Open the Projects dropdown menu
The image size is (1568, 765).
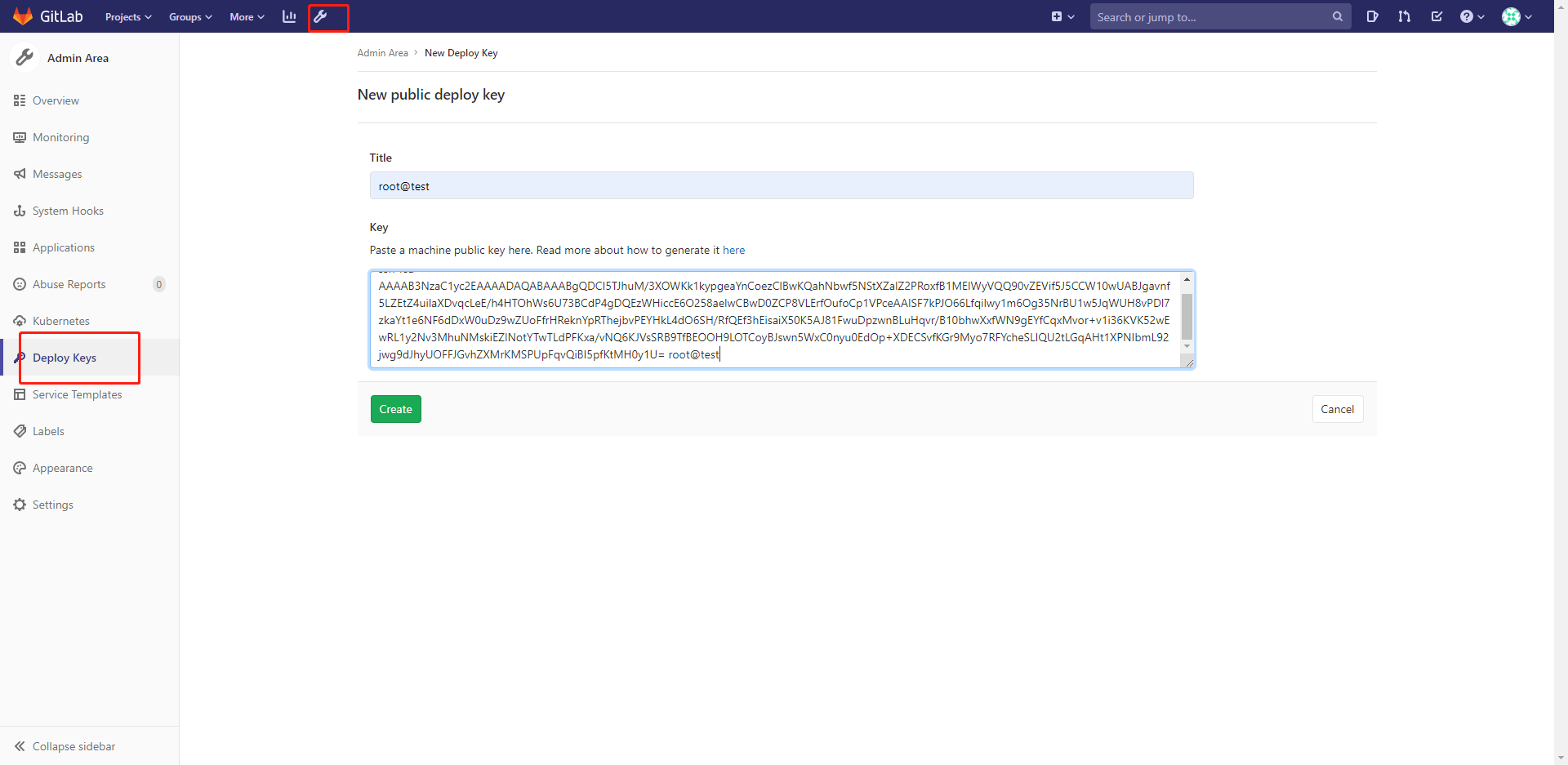(x=128, y=16)
